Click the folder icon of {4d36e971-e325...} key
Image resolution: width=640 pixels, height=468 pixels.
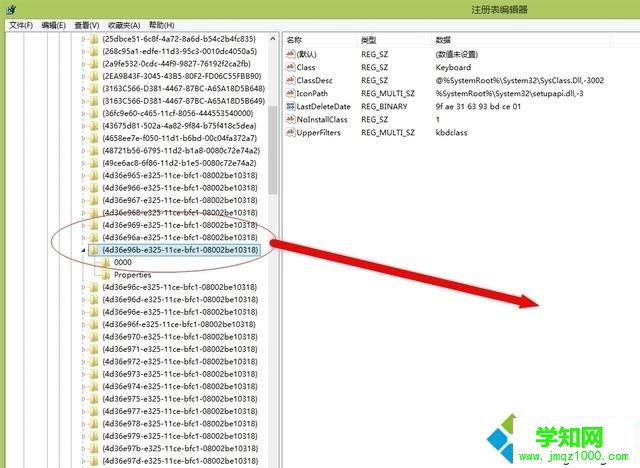(x=94, y=349)
